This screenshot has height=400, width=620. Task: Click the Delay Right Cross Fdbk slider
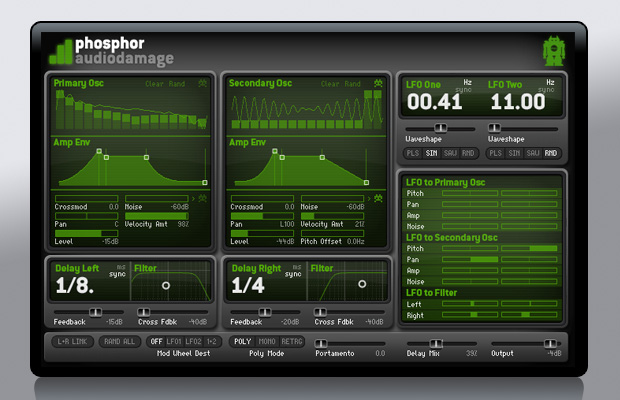349,312
